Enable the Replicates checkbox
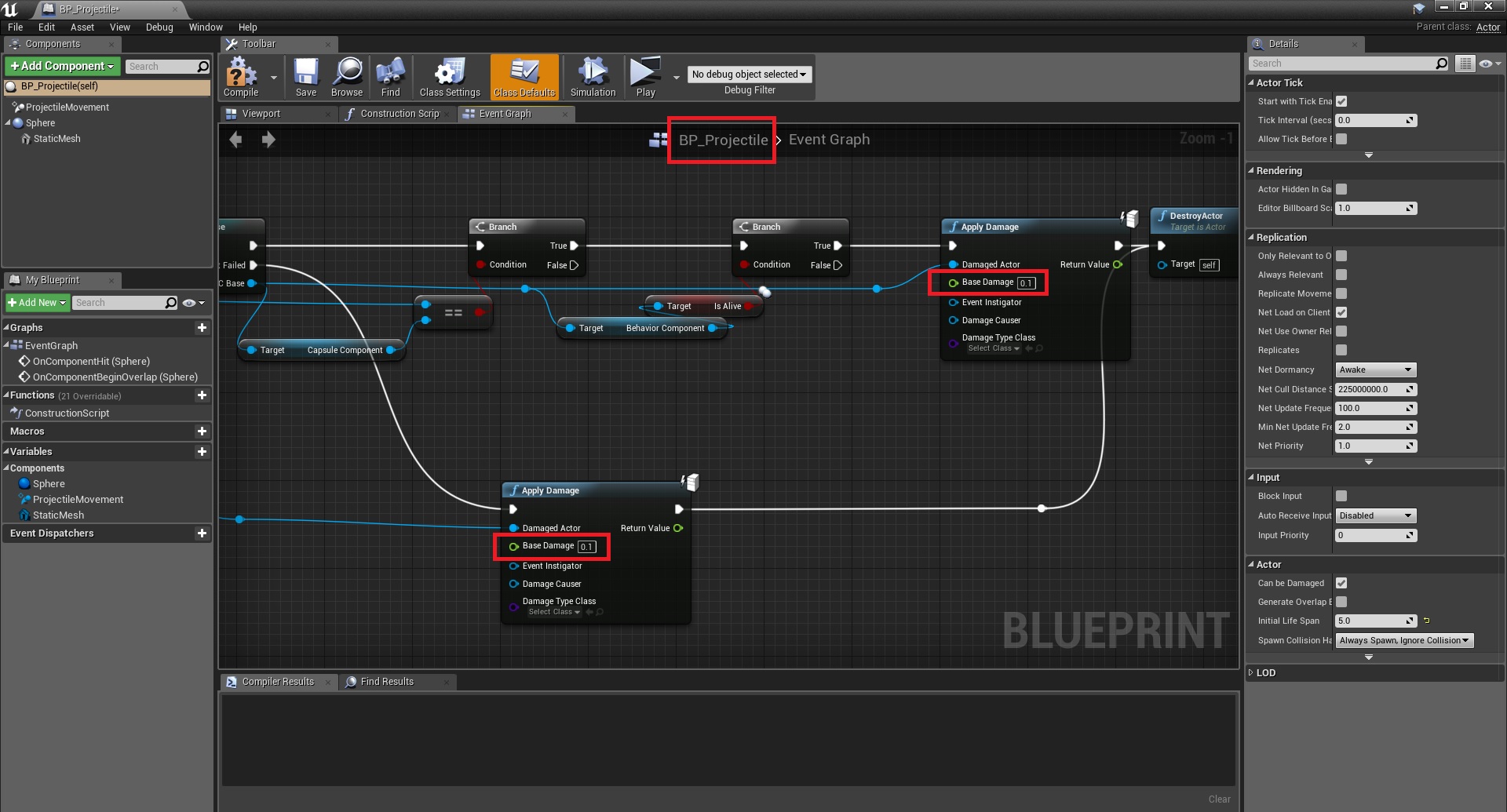 (1341, 350)
